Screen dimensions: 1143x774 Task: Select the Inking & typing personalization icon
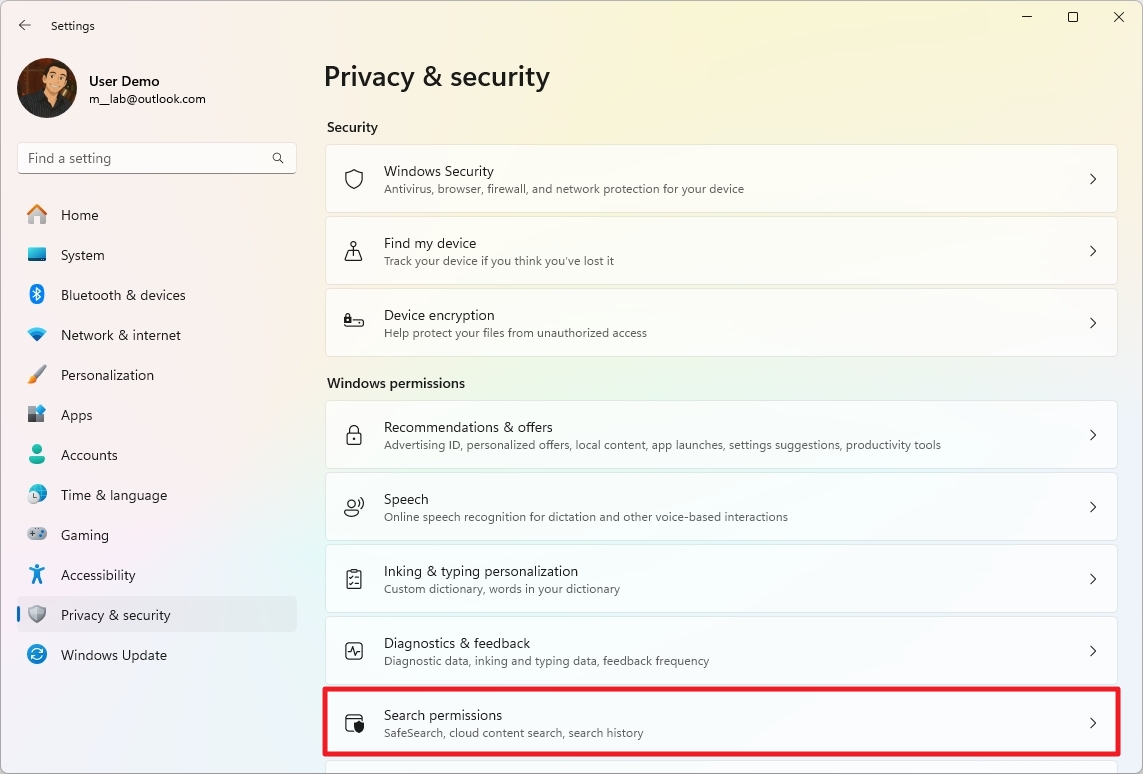tap(353, 578)
